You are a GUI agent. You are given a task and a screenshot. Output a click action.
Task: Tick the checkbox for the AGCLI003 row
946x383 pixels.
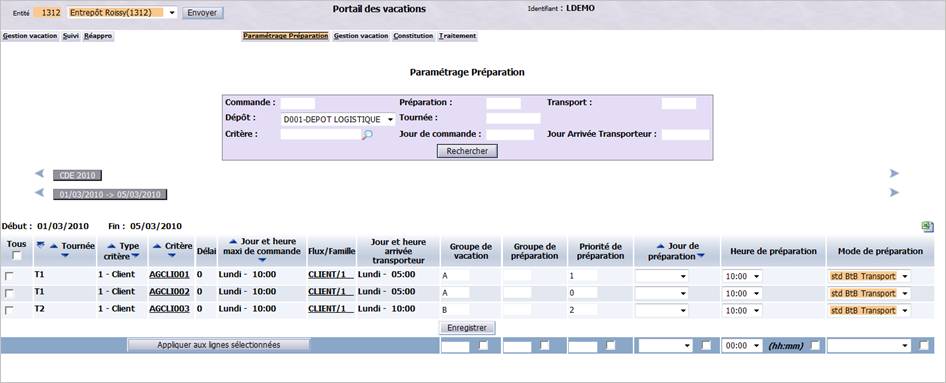coord(8,310)
